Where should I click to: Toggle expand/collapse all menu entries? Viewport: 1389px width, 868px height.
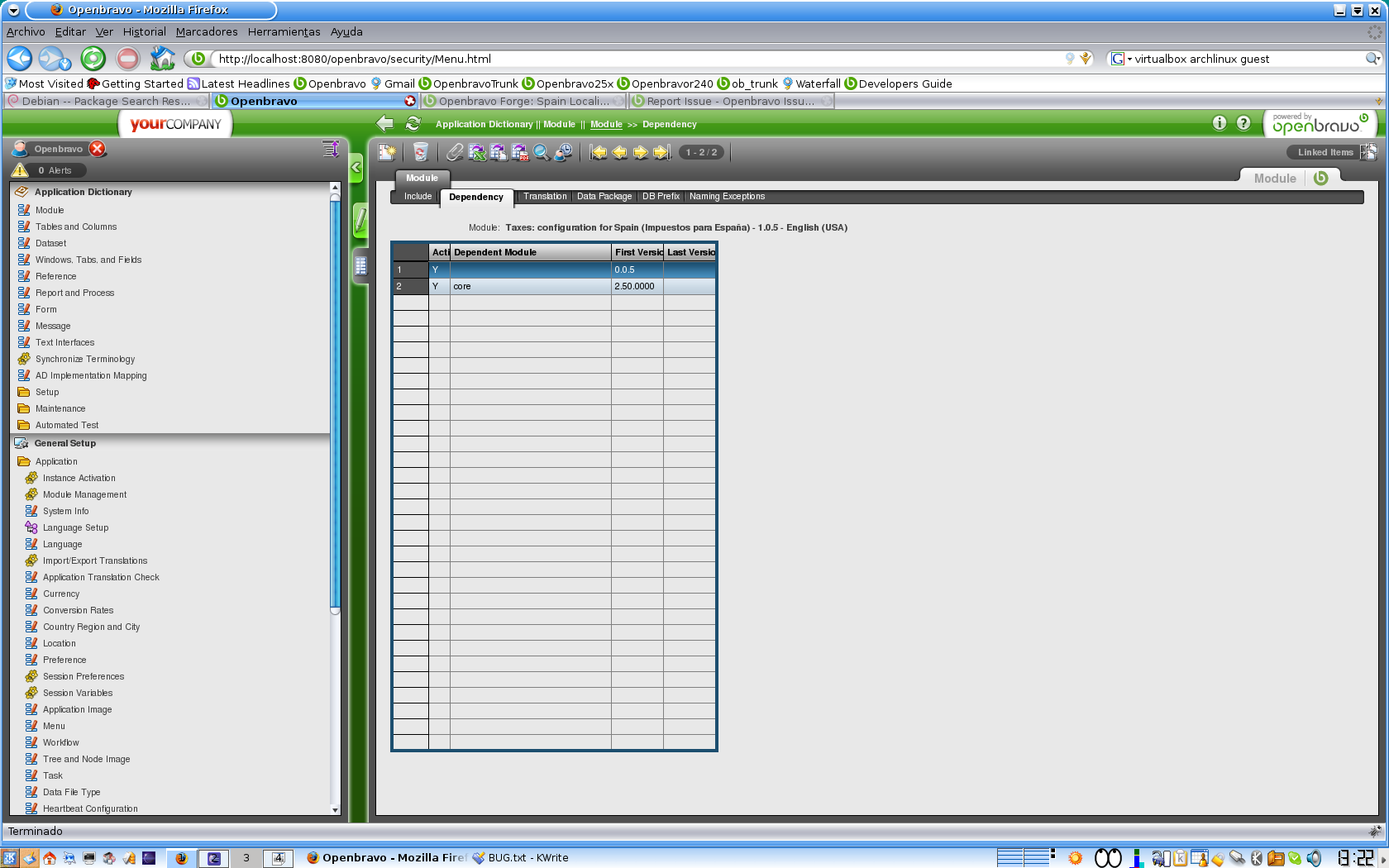[x=331, y=149]
